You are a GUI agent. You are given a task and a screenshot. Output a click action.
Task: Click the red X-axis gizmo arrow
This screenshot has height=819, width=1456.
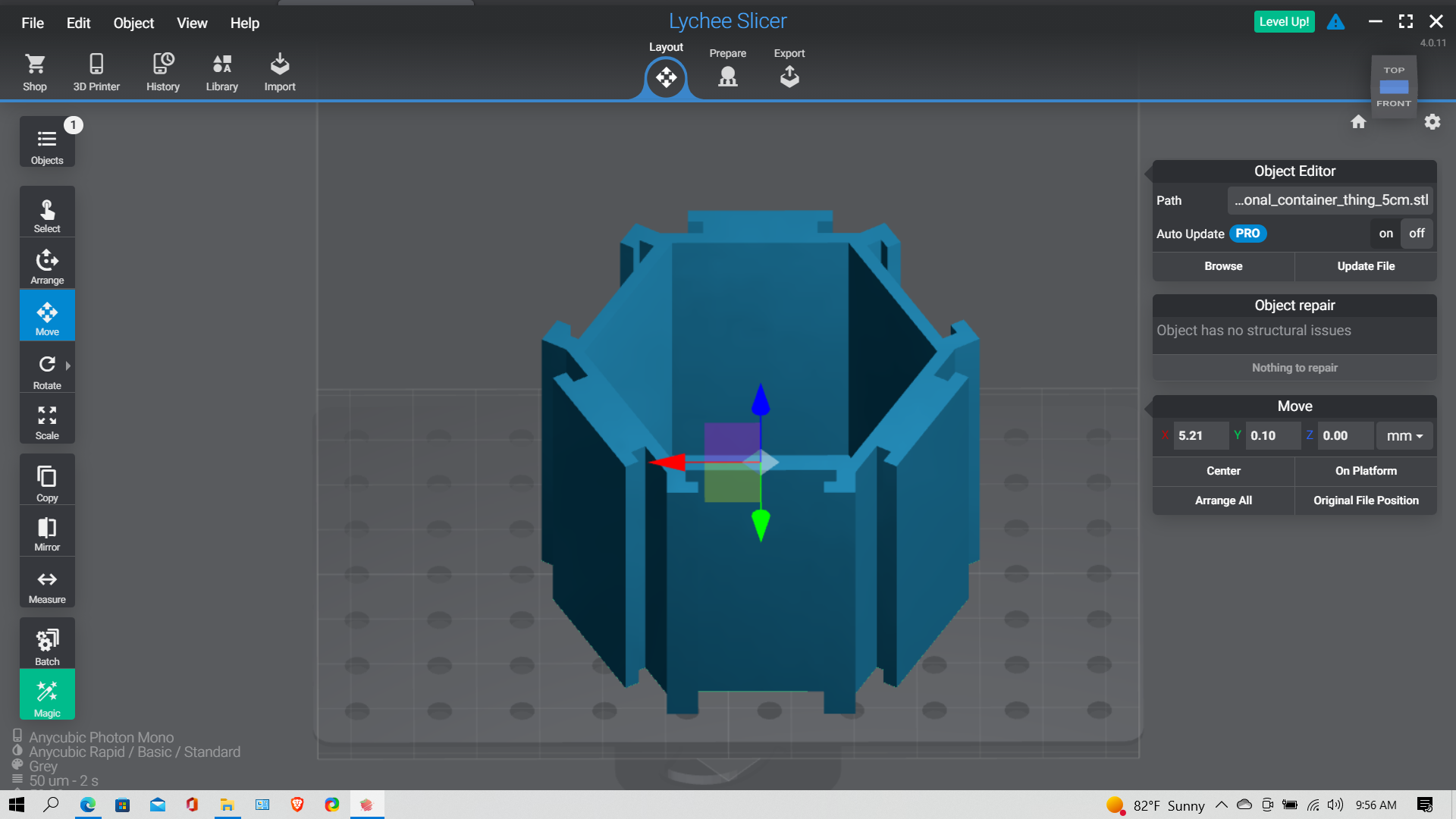click(667, 462)
